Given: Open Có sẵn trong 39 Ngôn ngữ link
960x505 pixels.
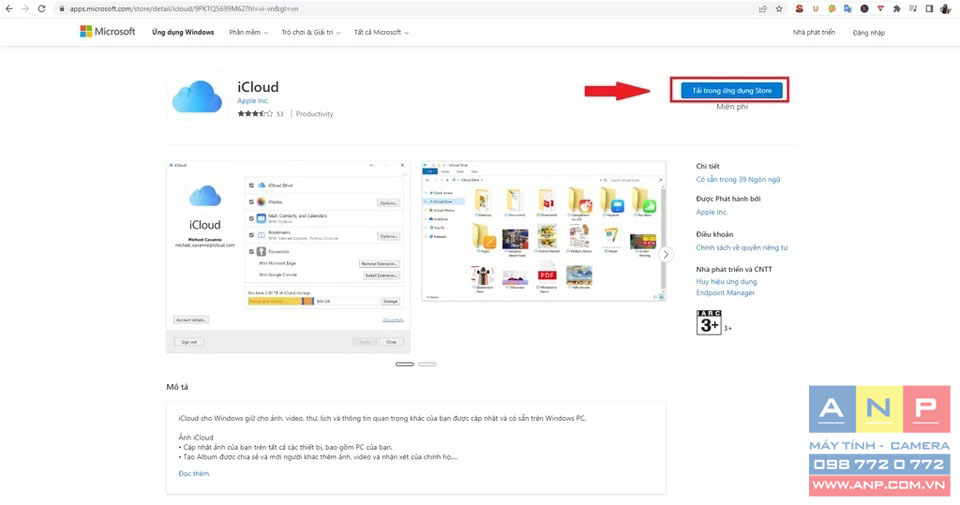Looking at the screenshot, I should pos(738,179).
